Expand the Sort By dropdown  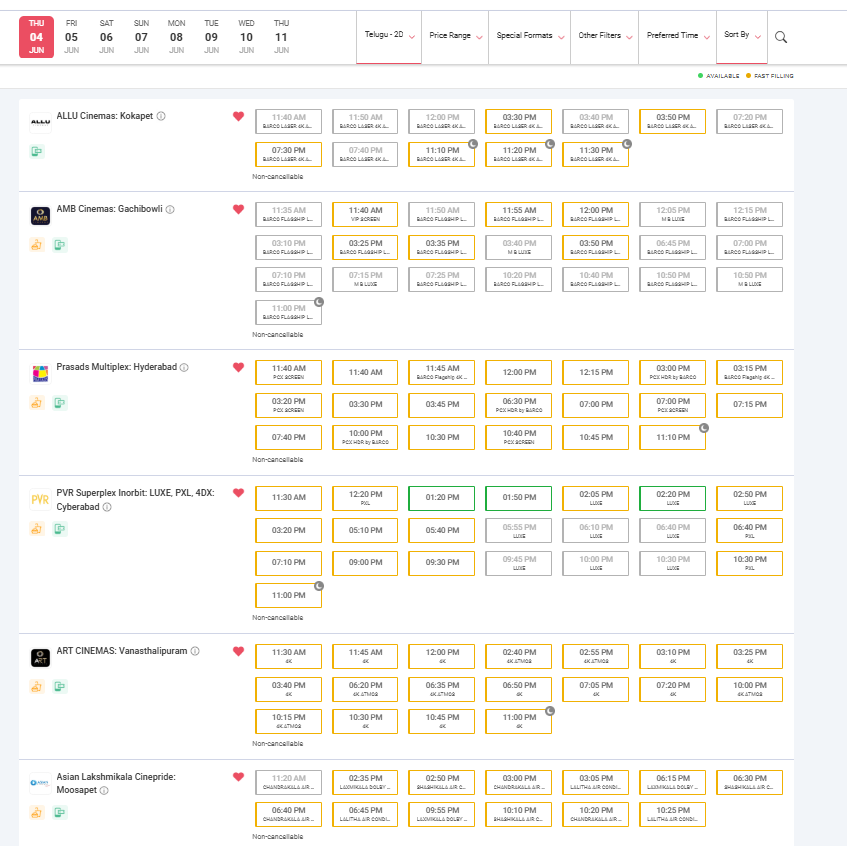[x=742, y=36]
